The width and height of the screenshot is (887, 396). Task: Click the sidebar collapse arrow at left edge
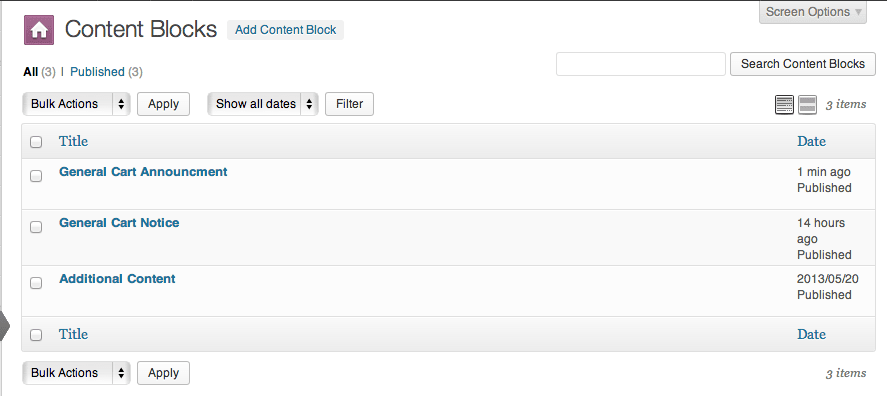pos(5,325)
